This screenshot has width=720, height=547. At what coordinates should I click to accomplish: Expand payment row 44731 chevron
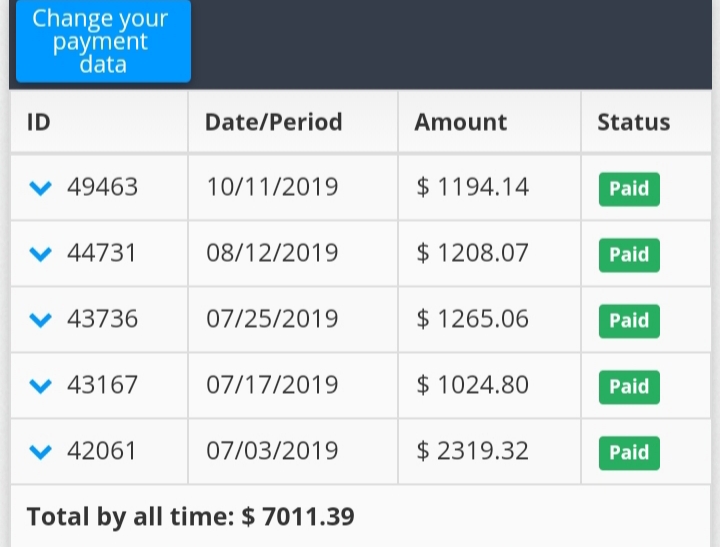click(40, 254)
